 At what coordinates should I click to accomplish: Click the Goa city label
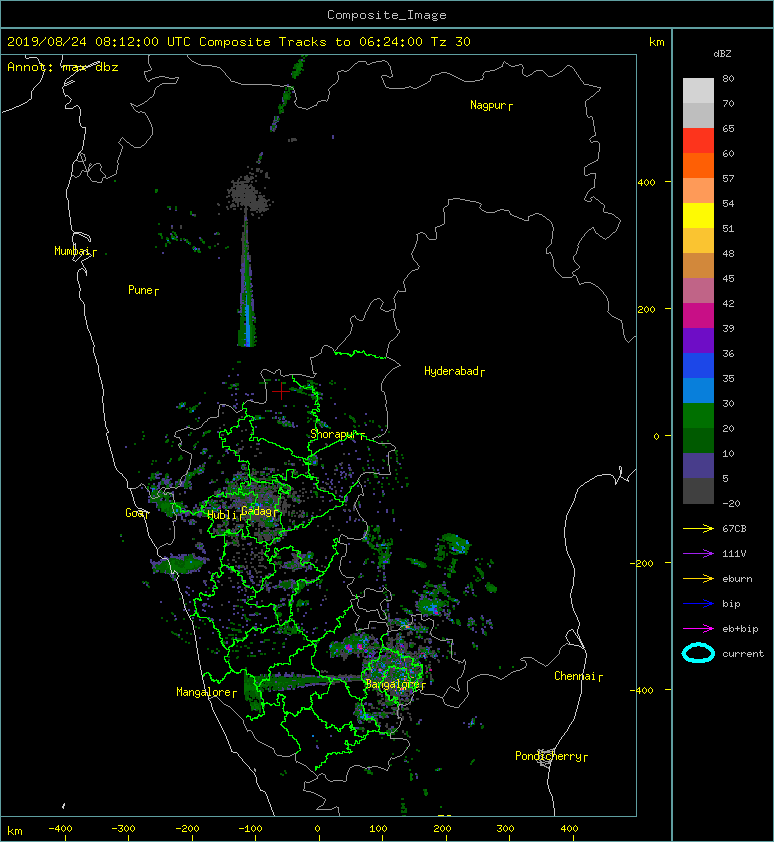[134, 513]
